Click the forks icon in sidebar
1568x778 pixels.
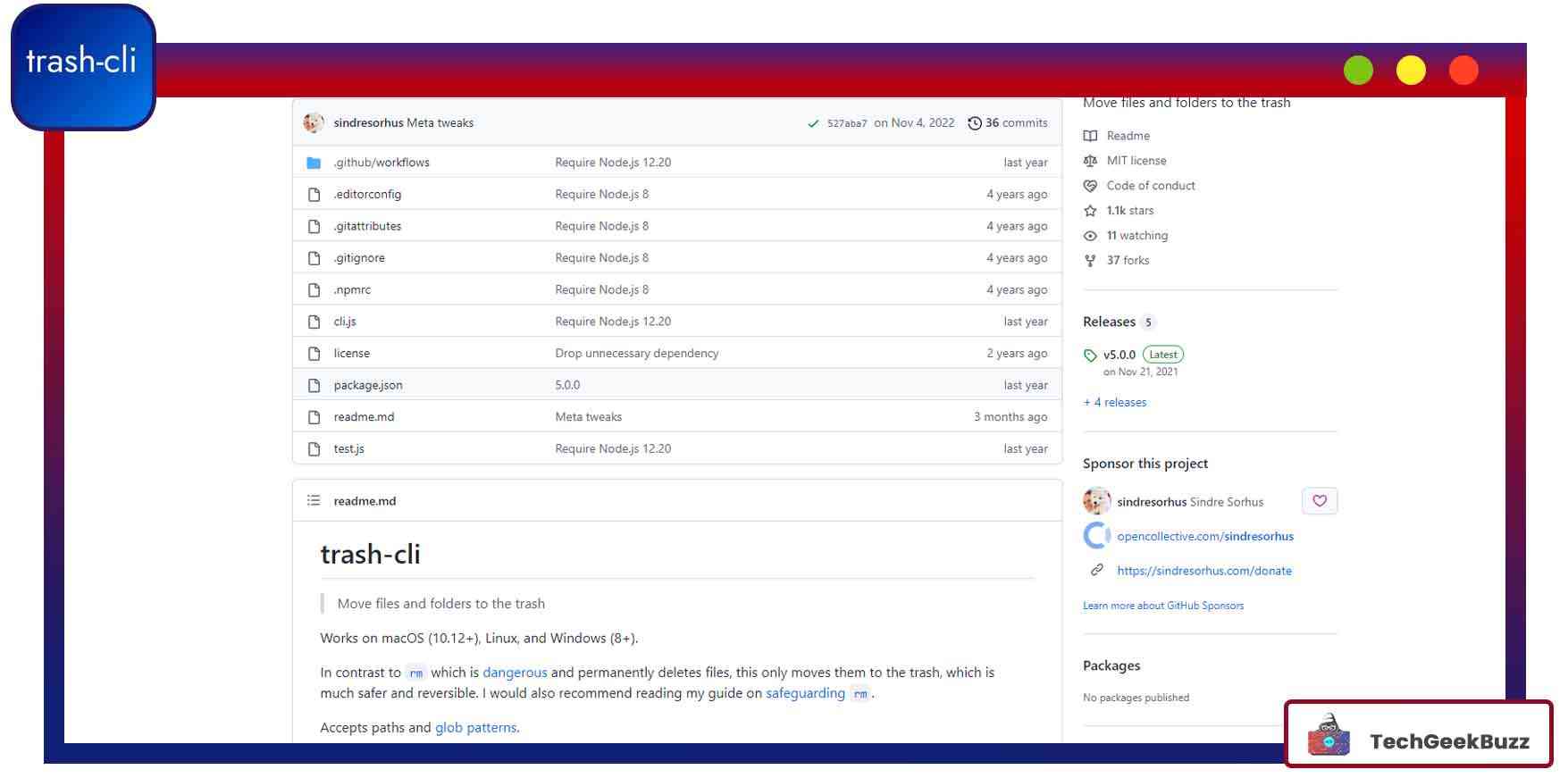pyautogui.click(x=1090, y=261)
